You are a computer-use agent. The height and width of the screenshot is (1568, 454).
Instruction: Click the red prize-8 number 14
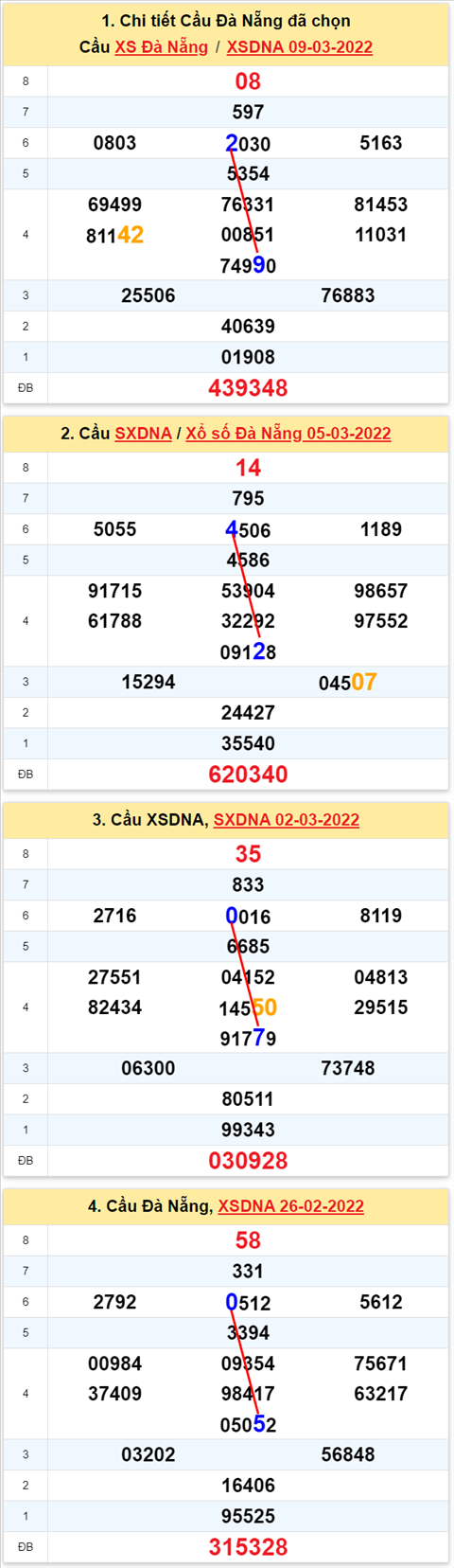[x=248, y=468]
